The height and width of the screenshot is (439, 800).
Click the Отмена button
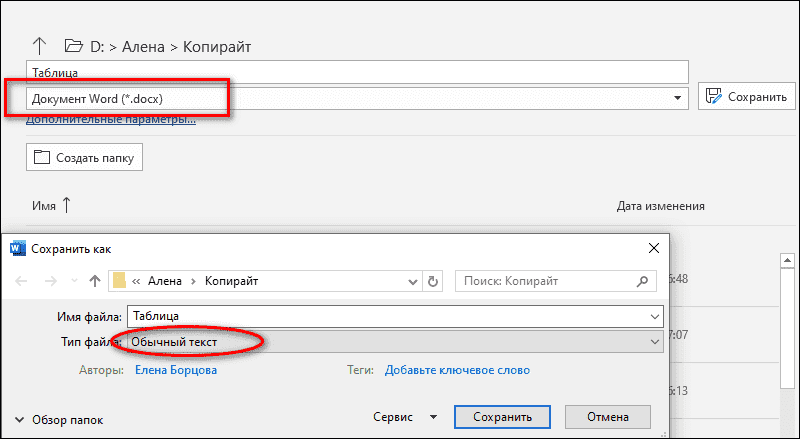point(608,417)
